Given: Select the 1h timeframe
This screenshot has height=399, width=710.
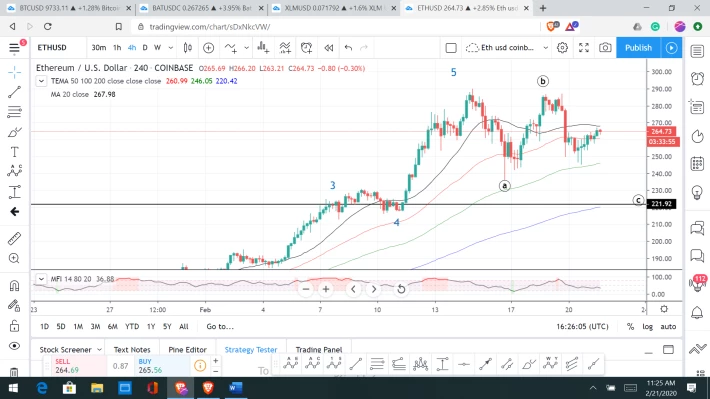Looking at the screenshot, I should coord(117,48).
